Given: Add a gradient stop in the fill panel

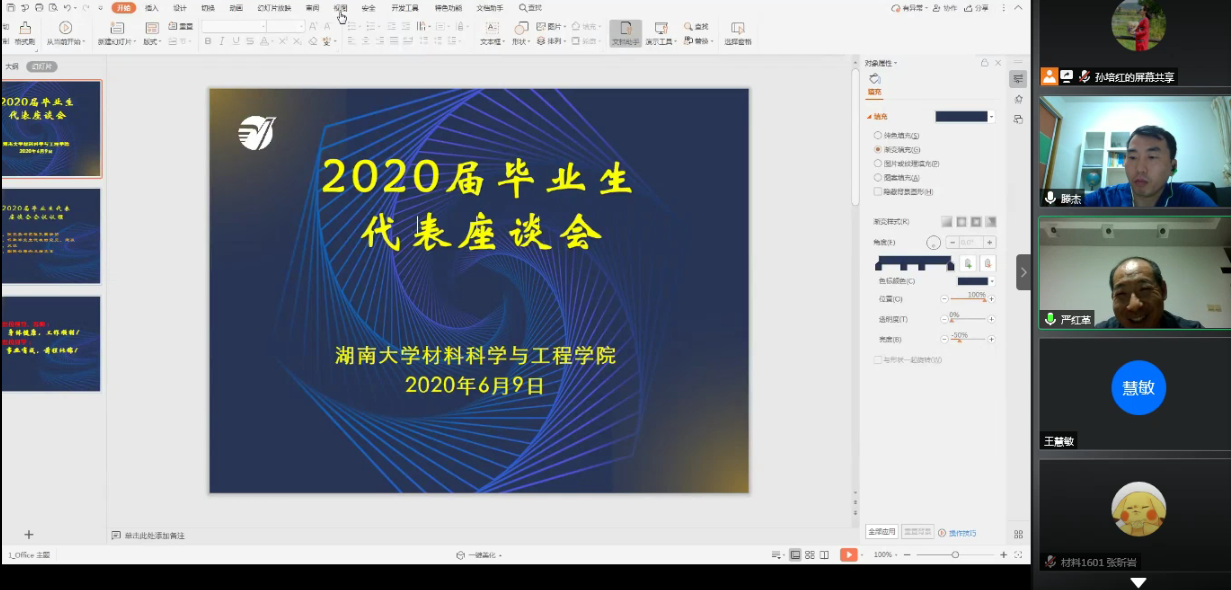Looking at the screenshot, I should pos(968,263).
